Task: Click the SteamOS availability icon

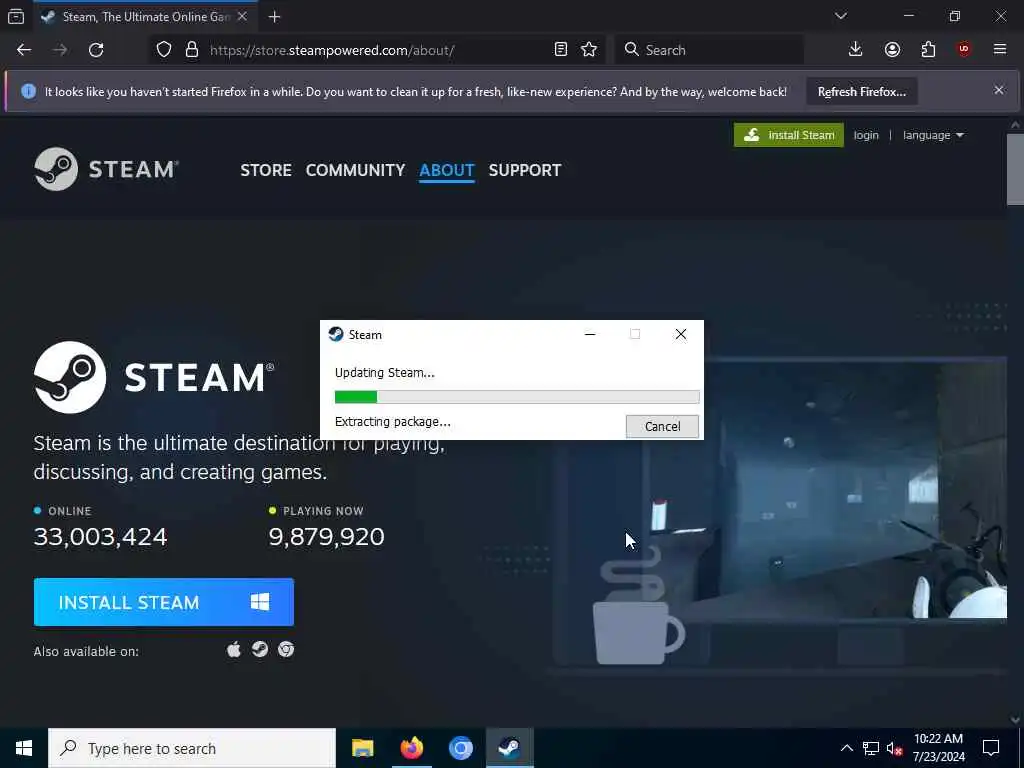Action: pyautogui.click(x=260, y=649)
